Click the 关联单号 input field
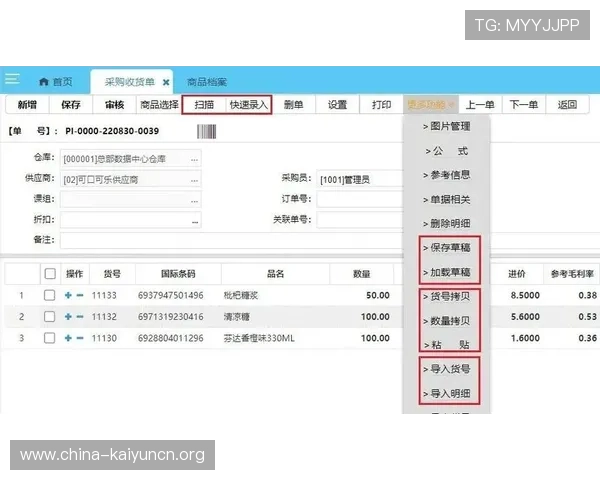This screenshot has width=600, height=480. (x=360, y=220)
